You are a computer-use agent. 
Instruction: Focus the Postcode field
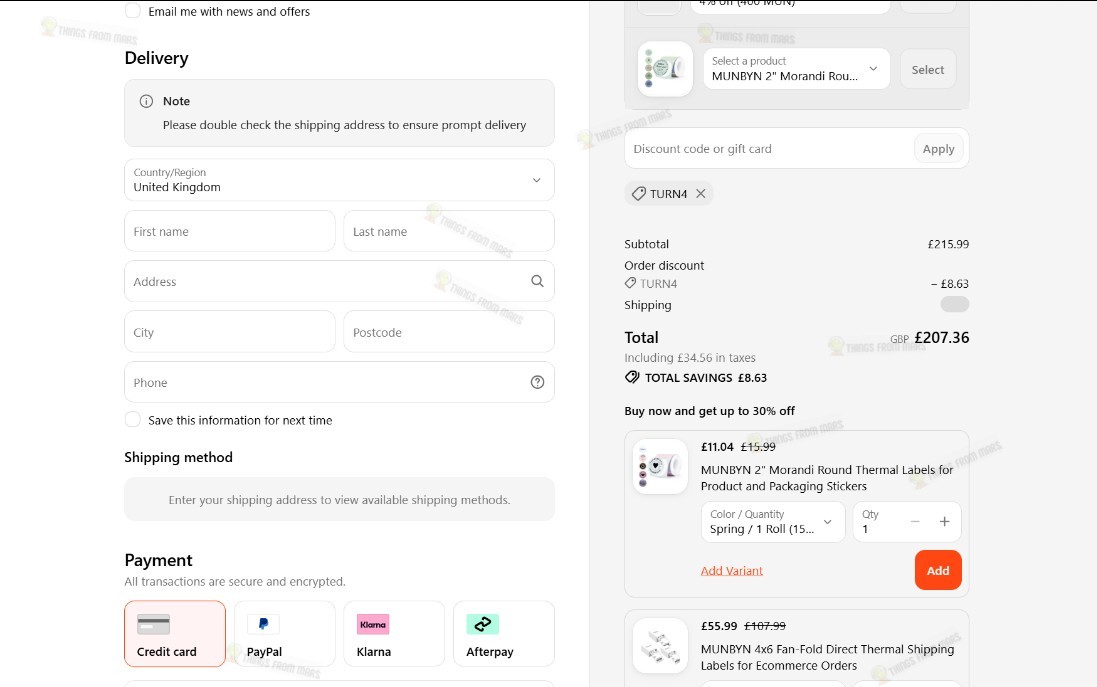pyautogui.click(x=449, y=332)
